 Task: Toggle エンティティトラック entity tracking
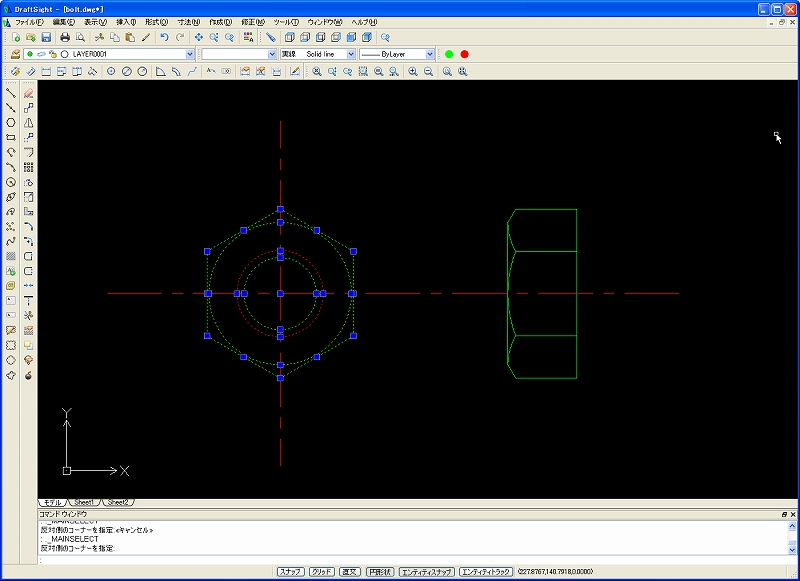tap(486, 572)
